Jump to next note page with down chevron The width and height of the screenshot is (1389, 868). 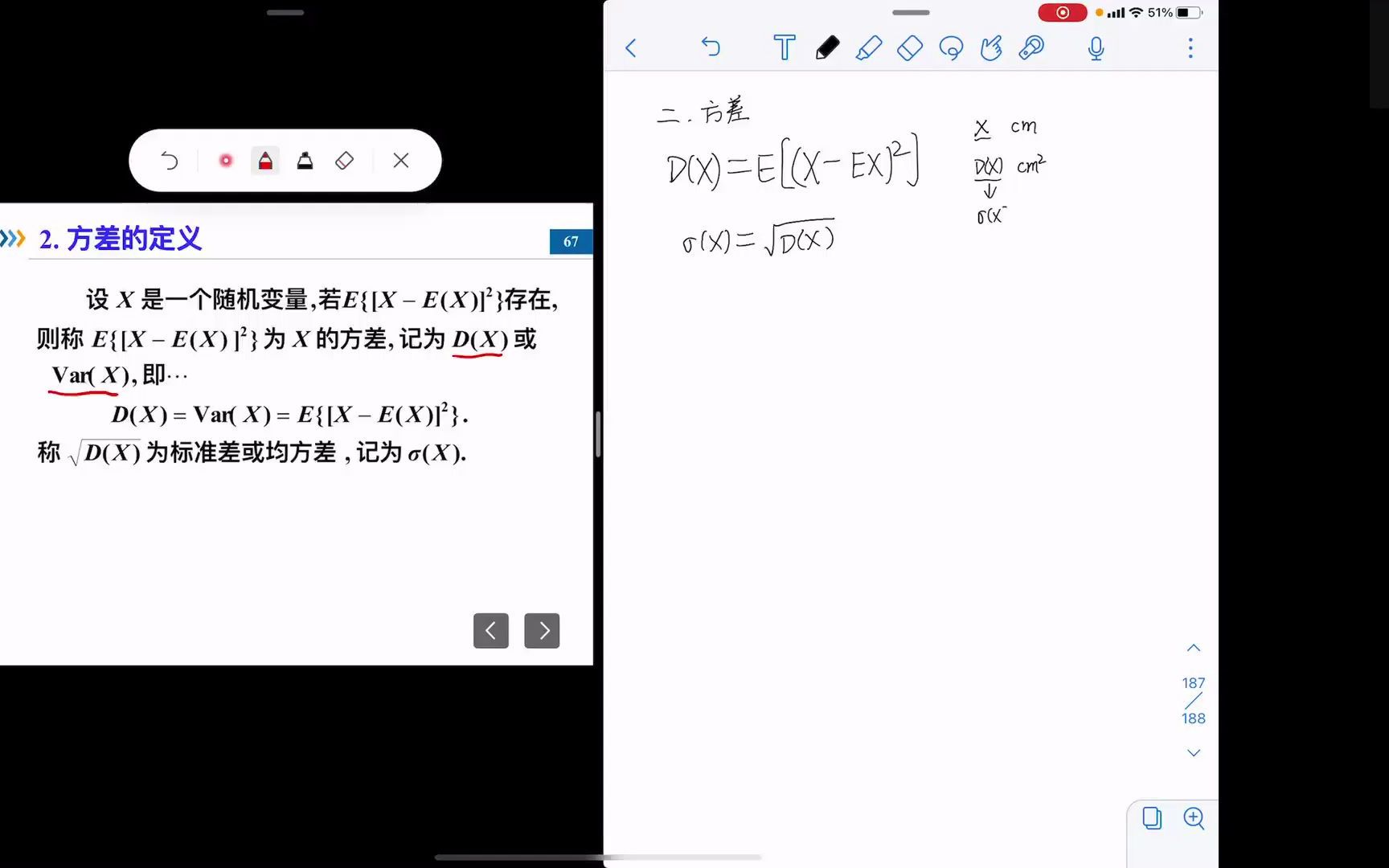tap(1194, 753)
